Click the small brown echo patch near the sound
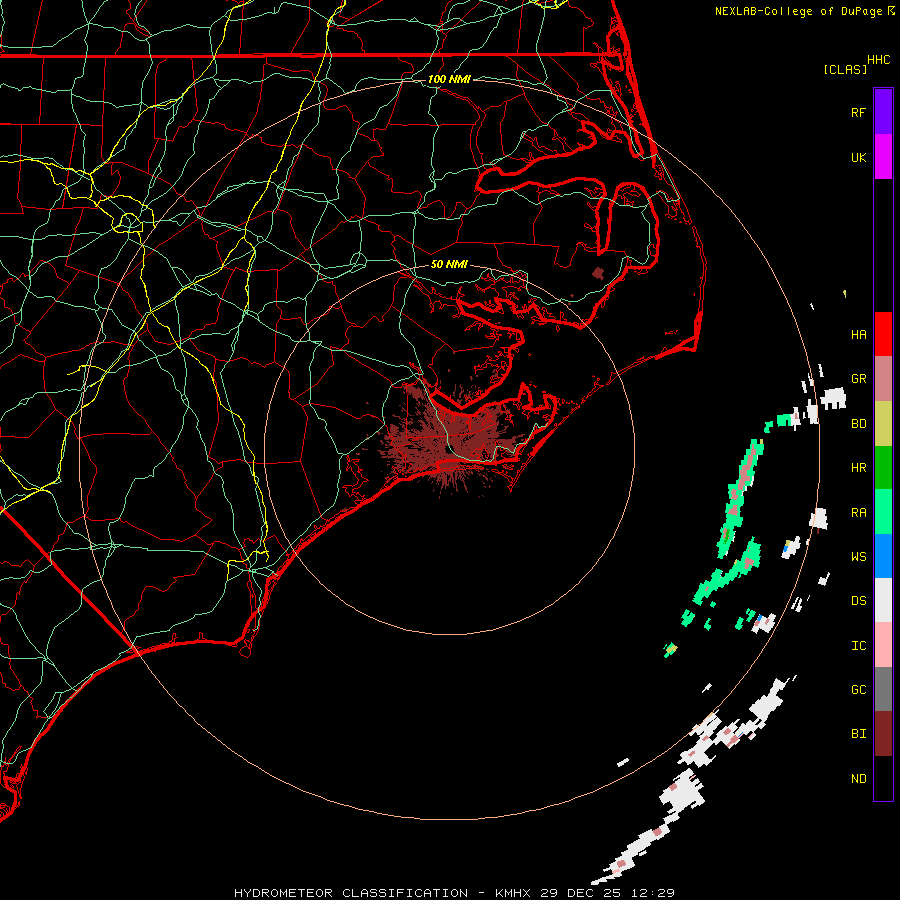The height and width of the screenshot is (900, 900). tap(598, 273)
